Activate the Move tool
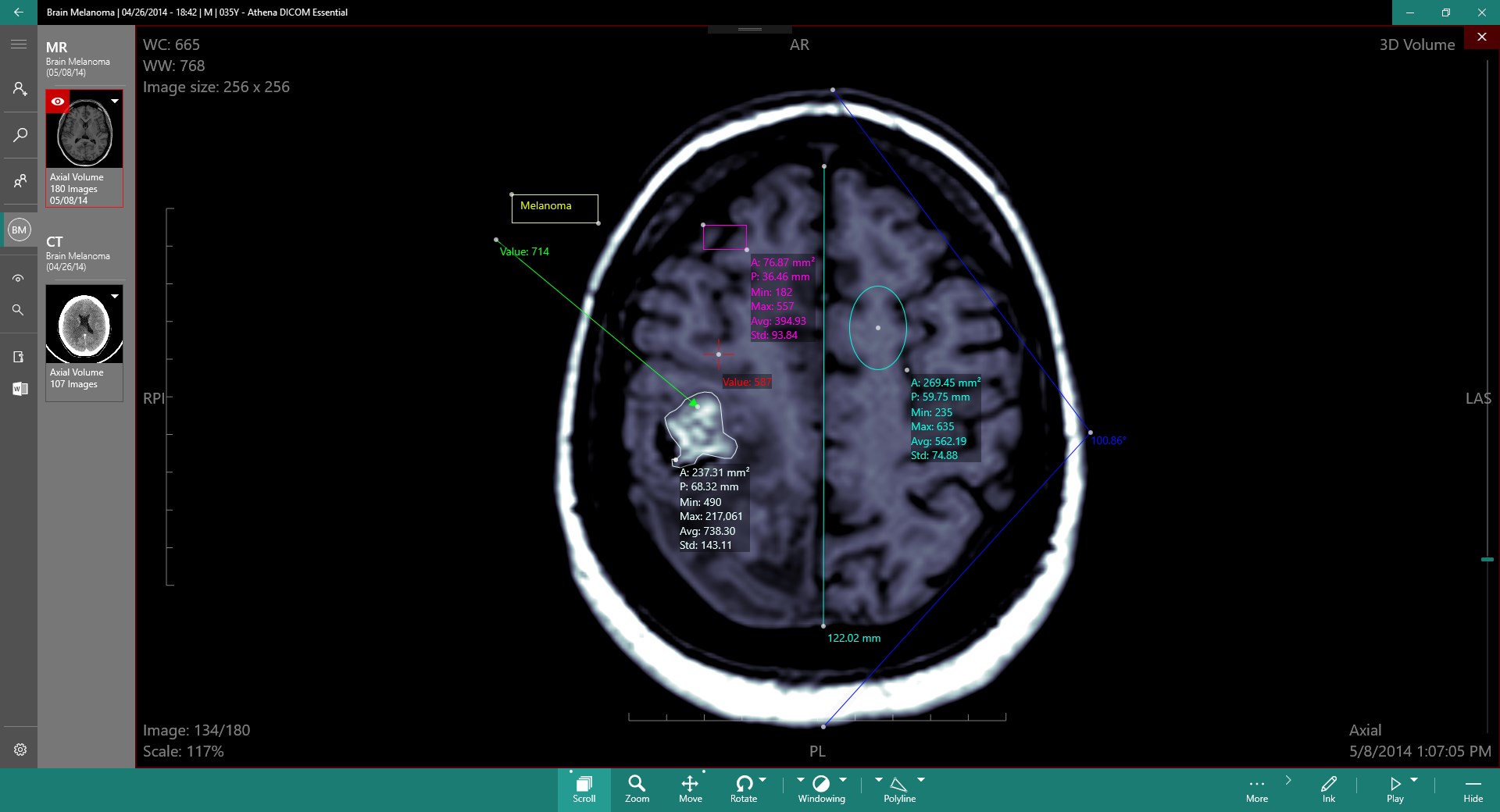The image size is (1500, 812). point(691,789)
